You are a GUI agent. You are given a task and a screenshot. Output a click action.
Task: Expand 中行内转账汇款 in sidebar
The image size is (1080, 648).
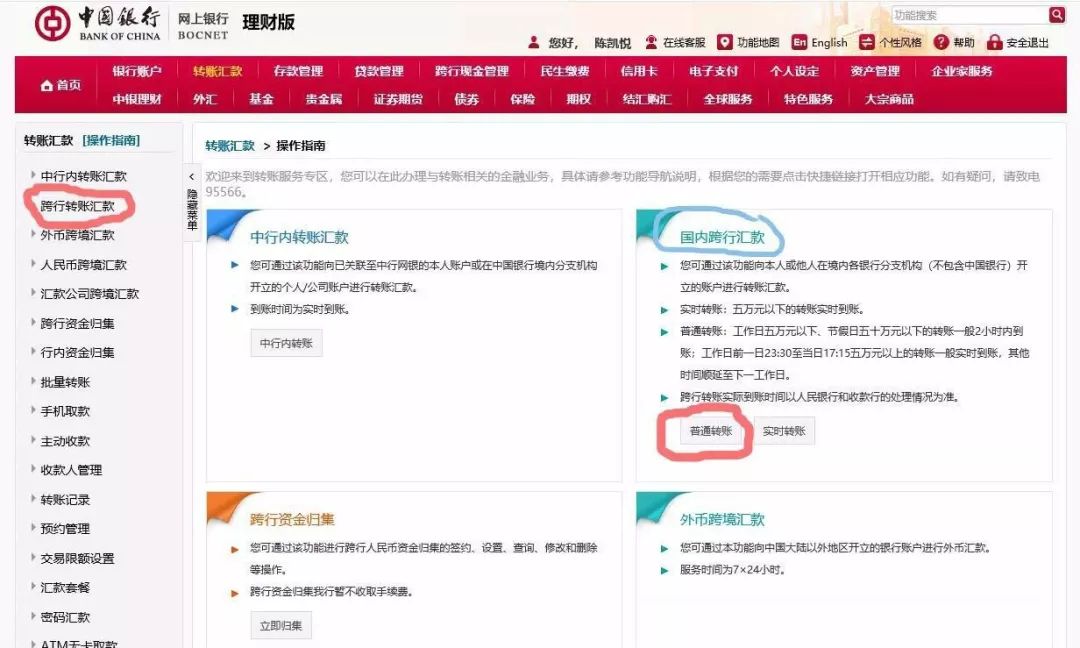point(83,176)
